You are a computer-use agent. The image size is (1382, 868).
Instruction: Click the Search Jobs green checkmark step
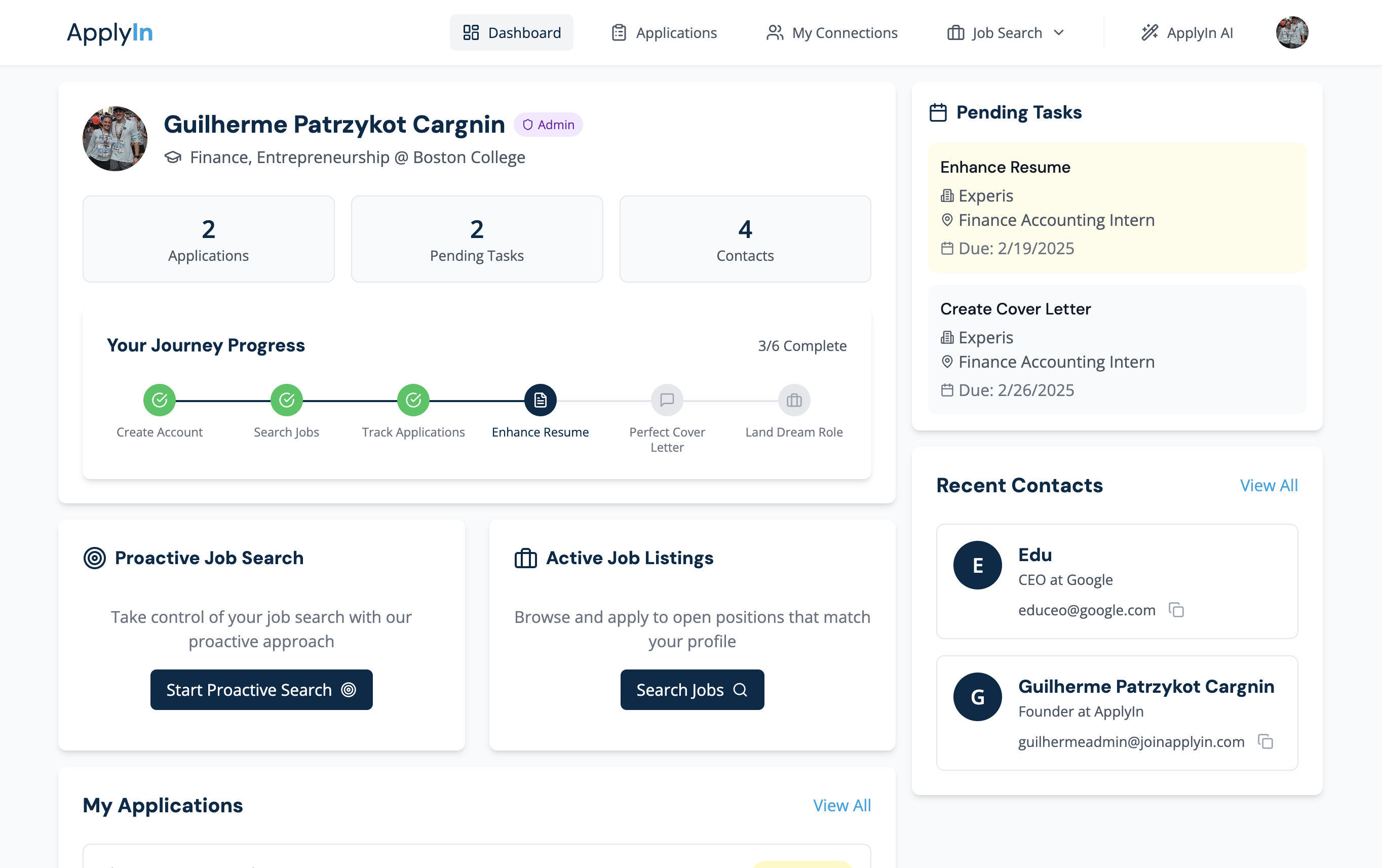(286, 400)
